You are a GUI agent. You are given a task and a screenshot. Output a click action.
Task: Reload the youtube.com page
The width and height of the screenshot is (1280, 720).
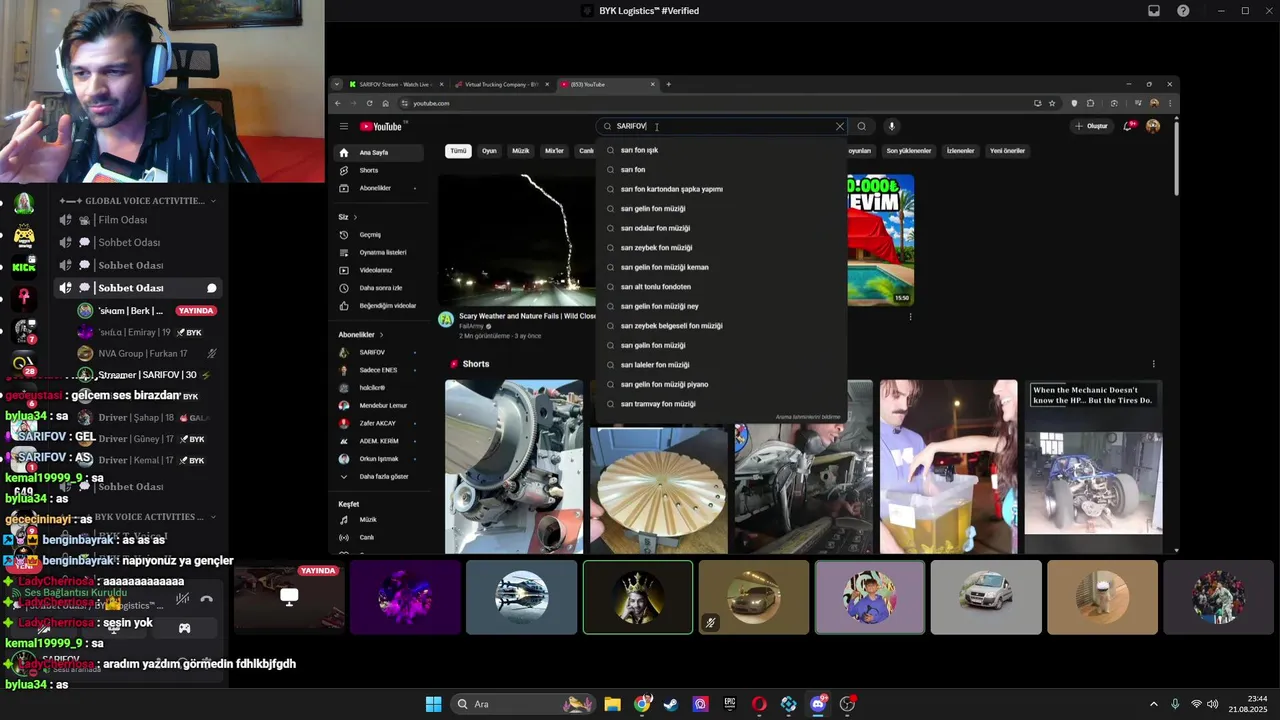(369, 103)
